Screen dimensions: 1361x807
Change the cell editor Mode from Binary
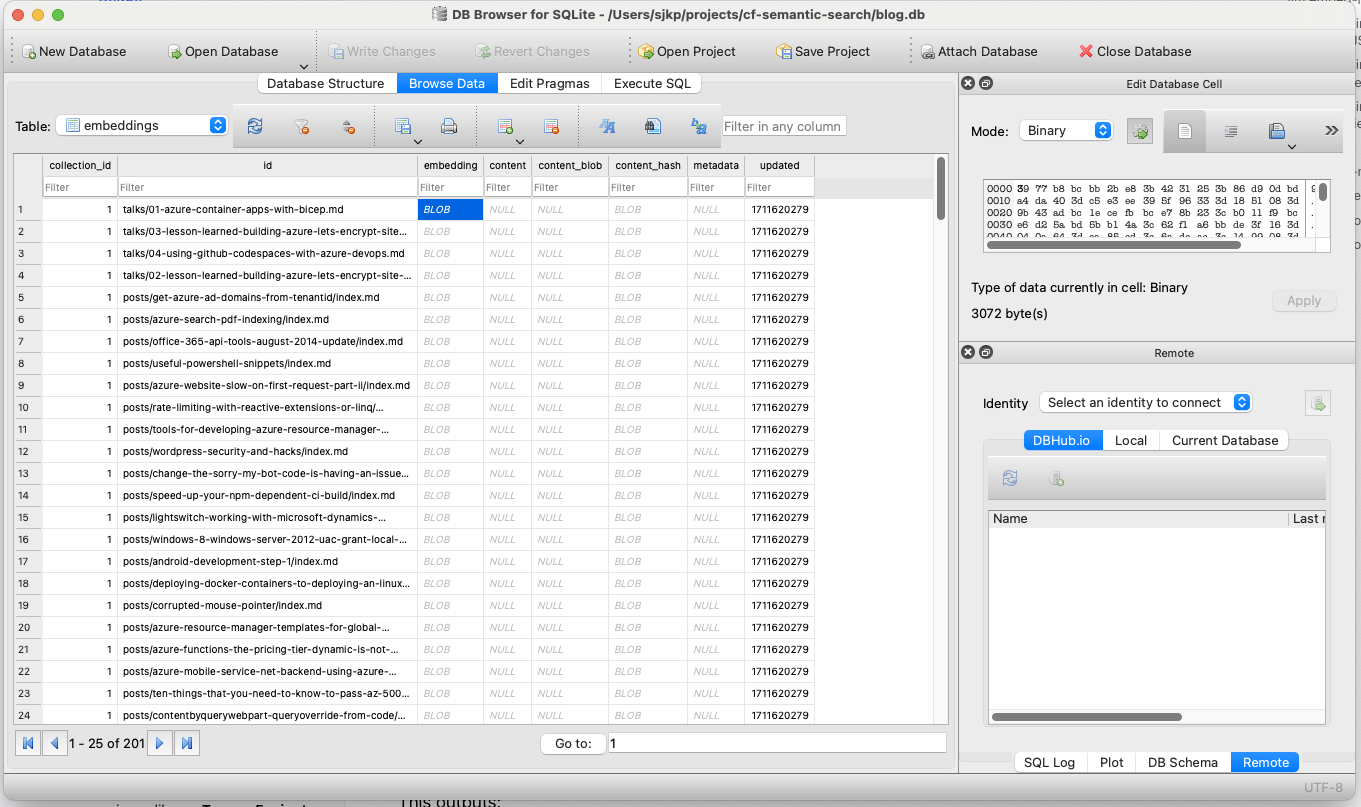coord(1065,130)
